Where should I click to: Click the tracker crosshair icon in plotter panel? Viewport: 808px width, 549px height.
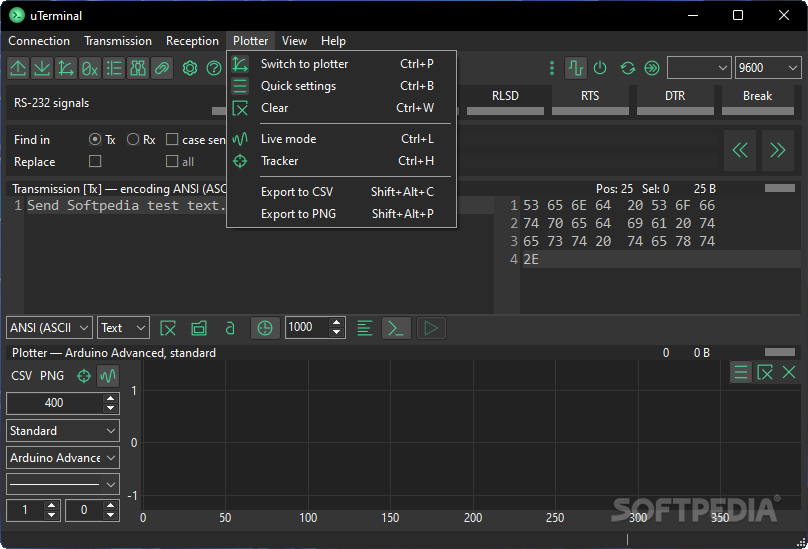(83, 376)
